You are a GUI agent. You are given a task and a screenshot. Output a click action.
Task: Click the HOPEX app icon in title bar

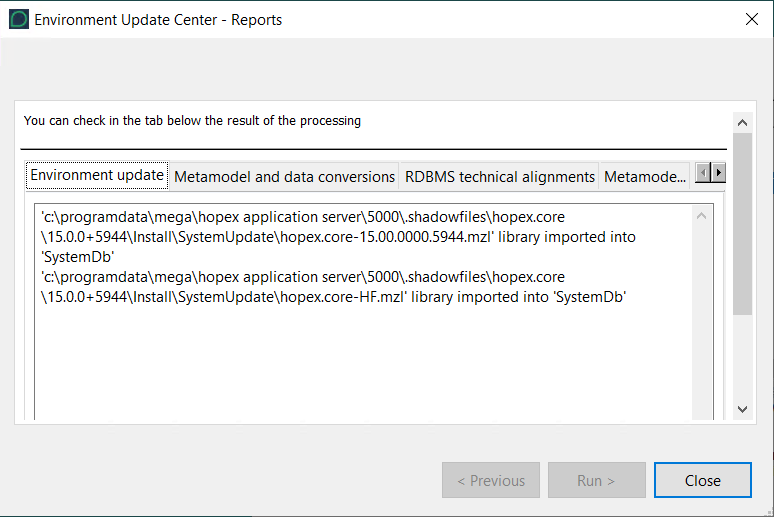19,19
